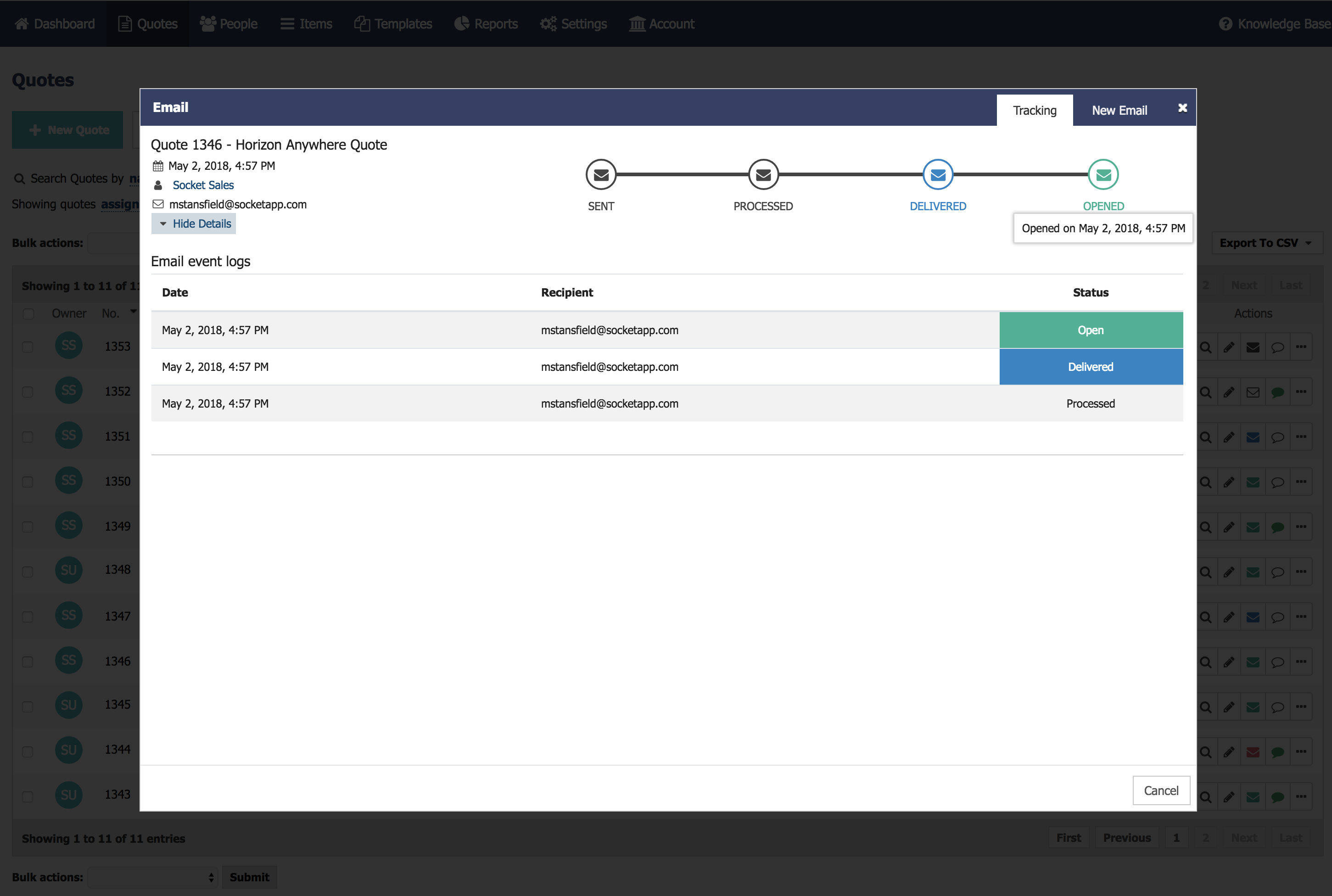Open more actions for quote 1343

click(1301, 796)
